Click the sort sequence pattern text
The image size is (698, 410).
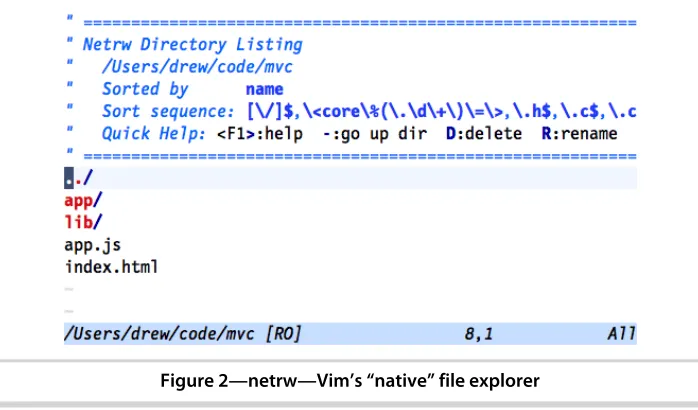pos(442,111)
